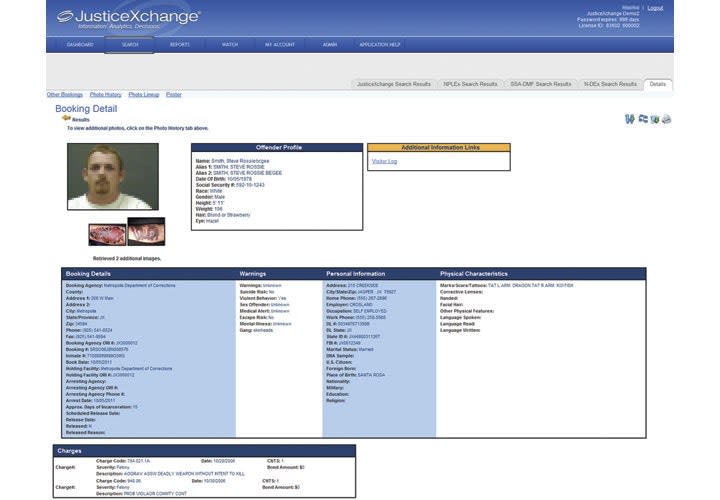This screenshot has height=500, width=720.
Task: Click the JusticeXchange logo
Action: (x=128, y=18)
